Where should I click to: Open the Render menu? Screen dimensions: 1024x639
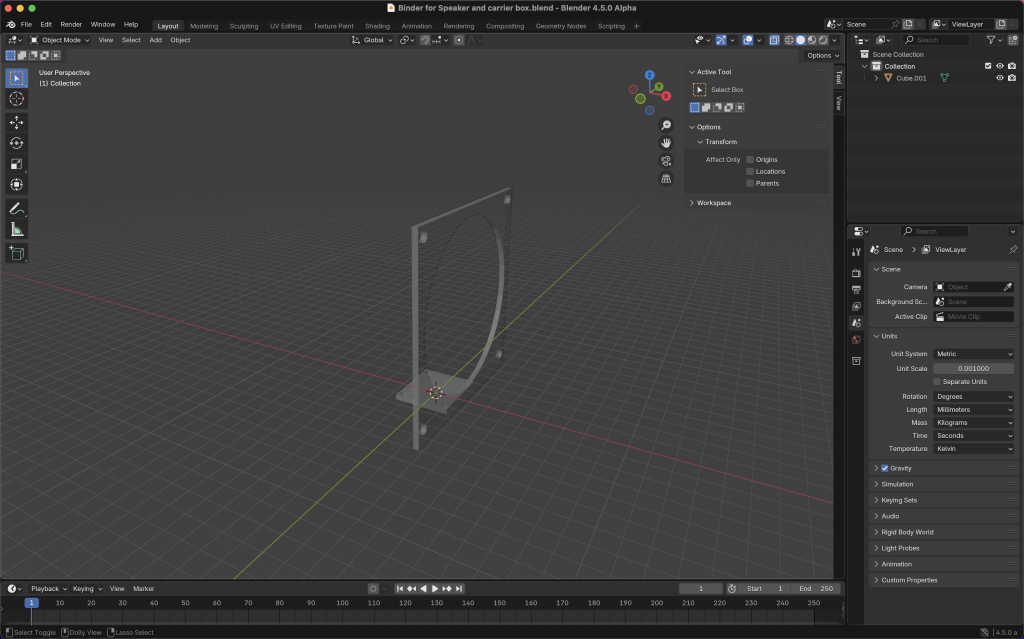(x=71, y=24)
